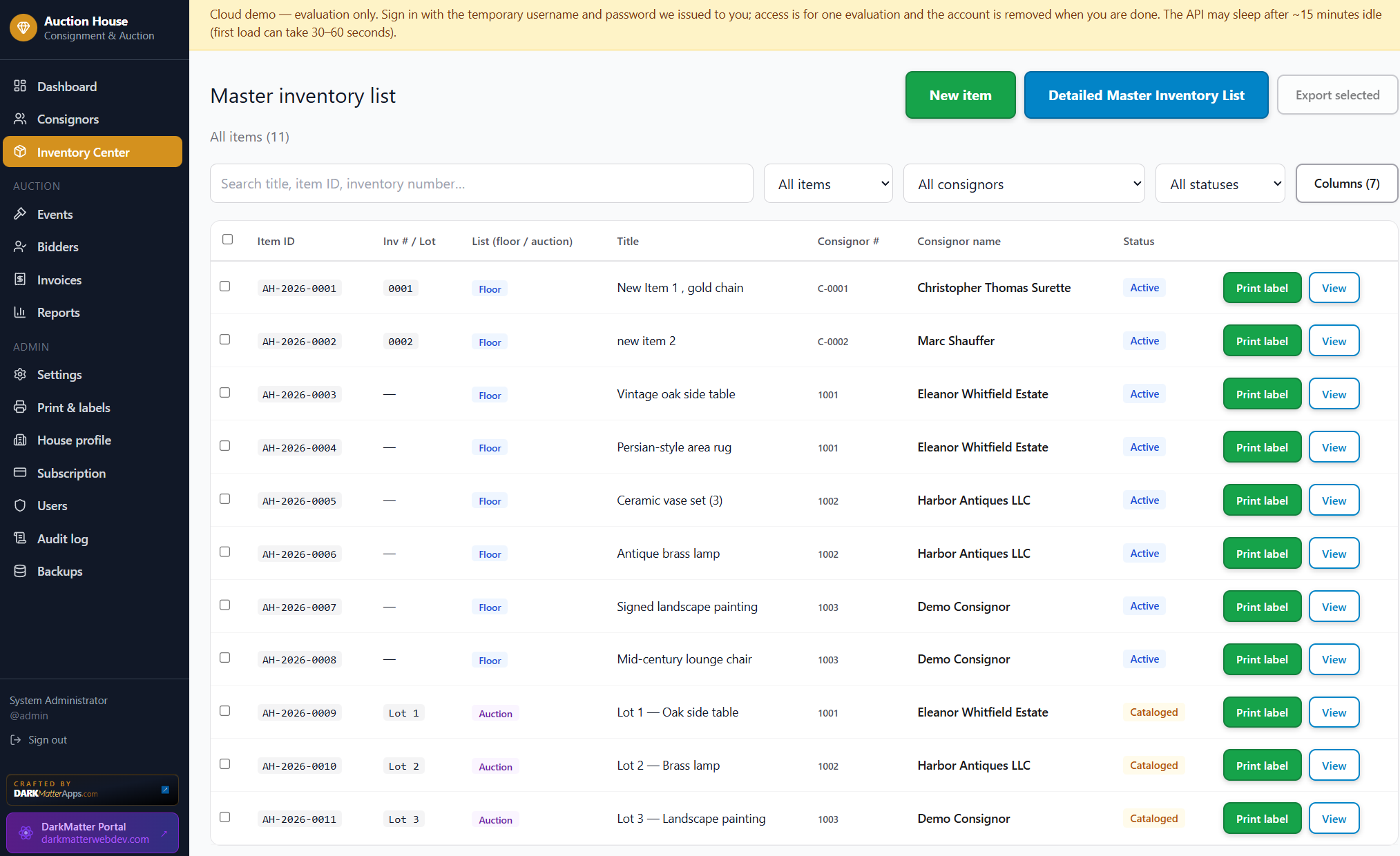The height and width of the screenshot is (856, 1400).
Task: Click the Dashboard grid icon
Action: 20,86
